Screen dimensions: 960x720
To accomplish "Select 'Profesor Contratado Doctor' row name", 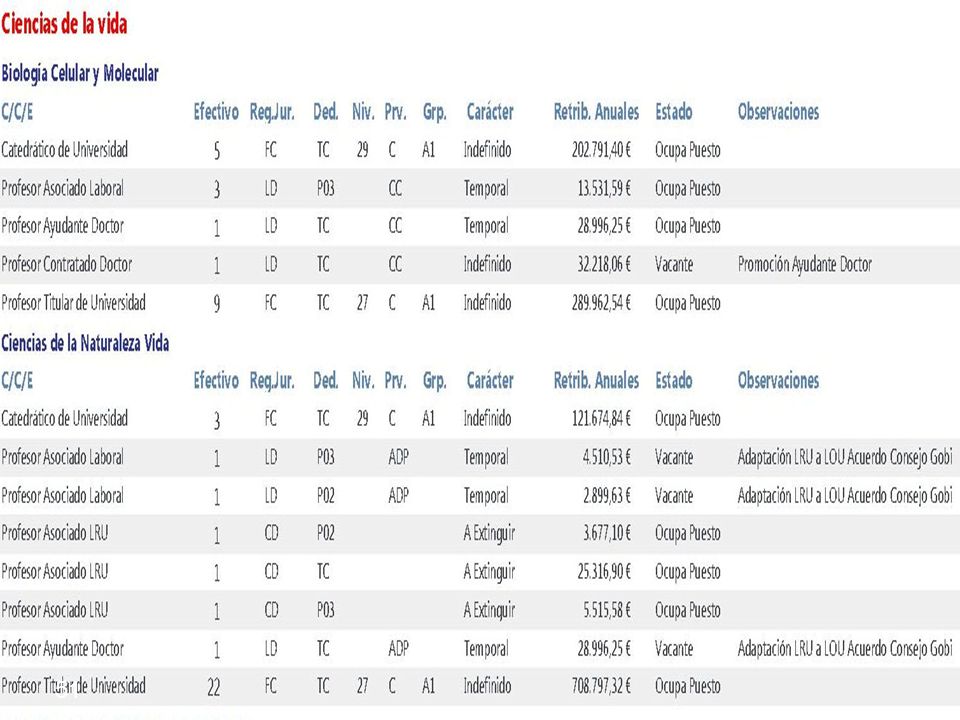I will pyautogui.click(x=67, y=264).
